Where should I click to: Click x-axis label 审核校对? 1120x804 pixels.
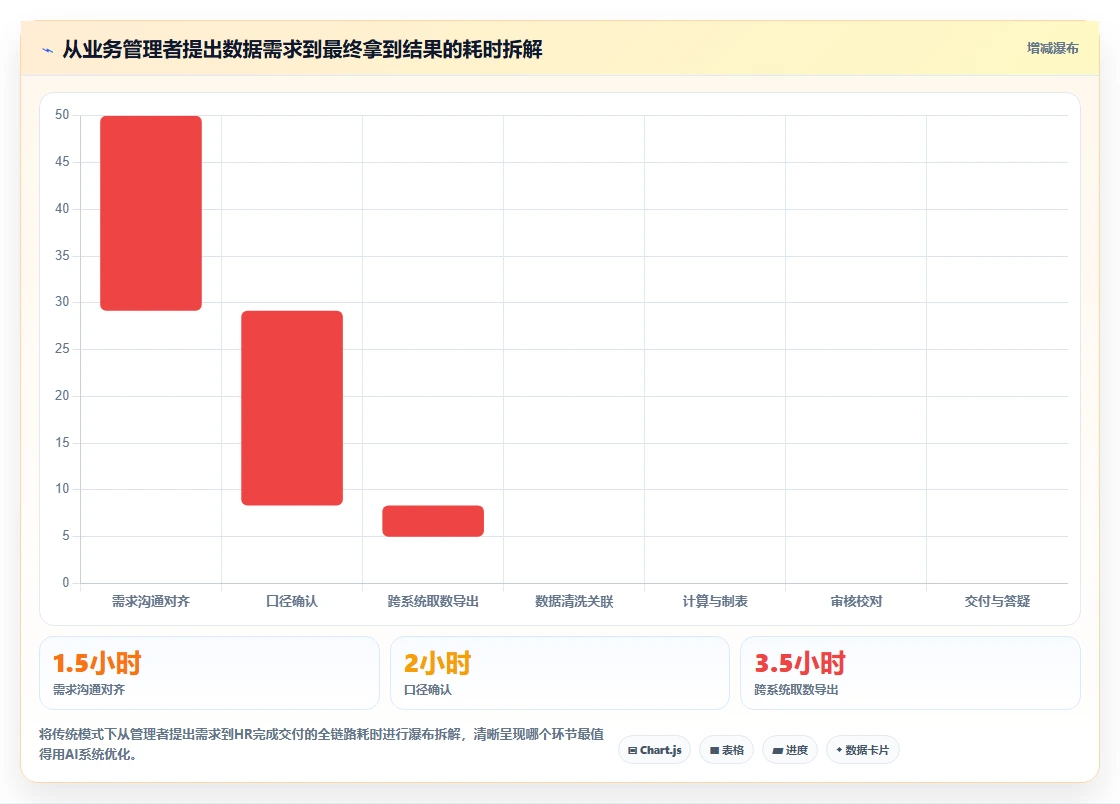[x=856, y=601]
